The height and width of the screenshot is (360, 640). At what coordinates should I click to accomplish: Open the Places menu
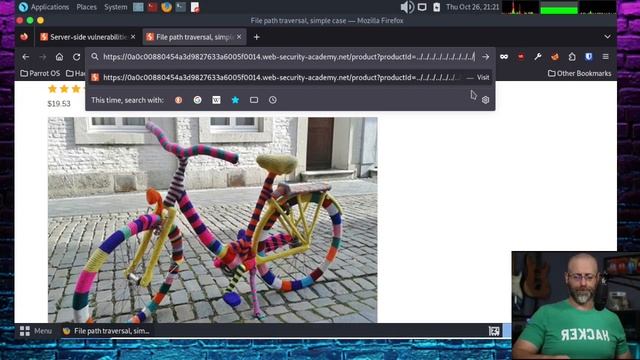click(x=87, y=7)
